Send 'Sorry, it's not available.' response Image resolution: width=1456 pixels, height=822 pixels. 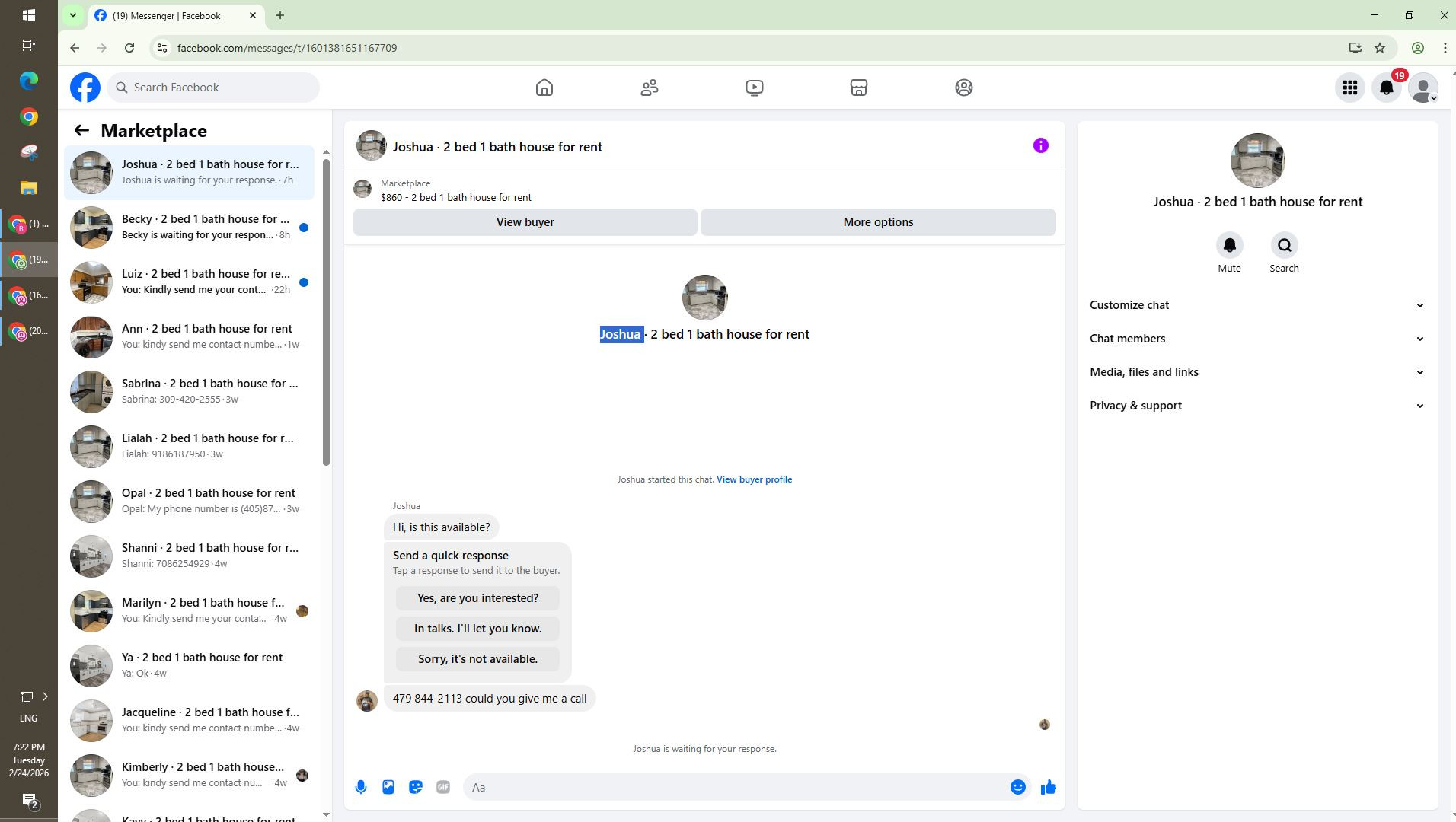pyautogui.click(x=477, y=659)
